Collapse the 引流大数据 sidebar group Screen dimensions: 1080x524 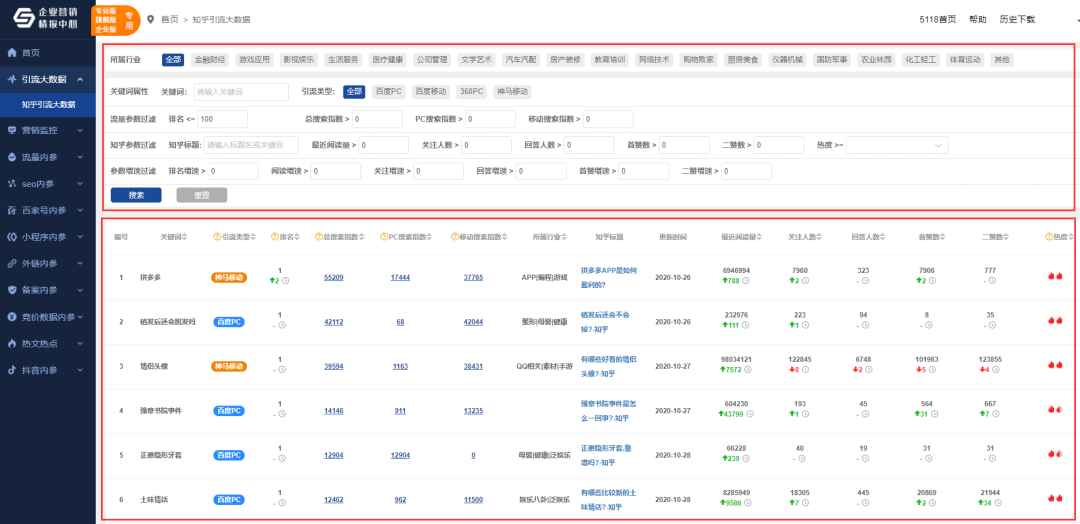[x=80, y=79]
